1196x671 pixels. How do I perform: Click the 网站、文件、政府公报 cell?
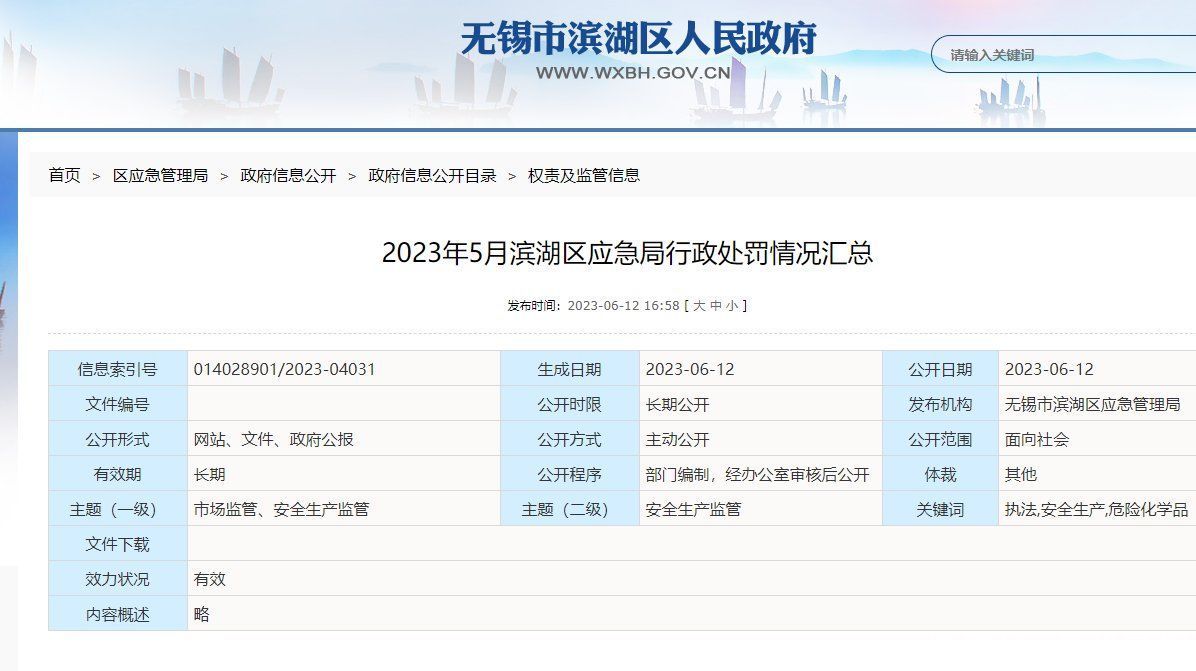(x=344, y=439)
